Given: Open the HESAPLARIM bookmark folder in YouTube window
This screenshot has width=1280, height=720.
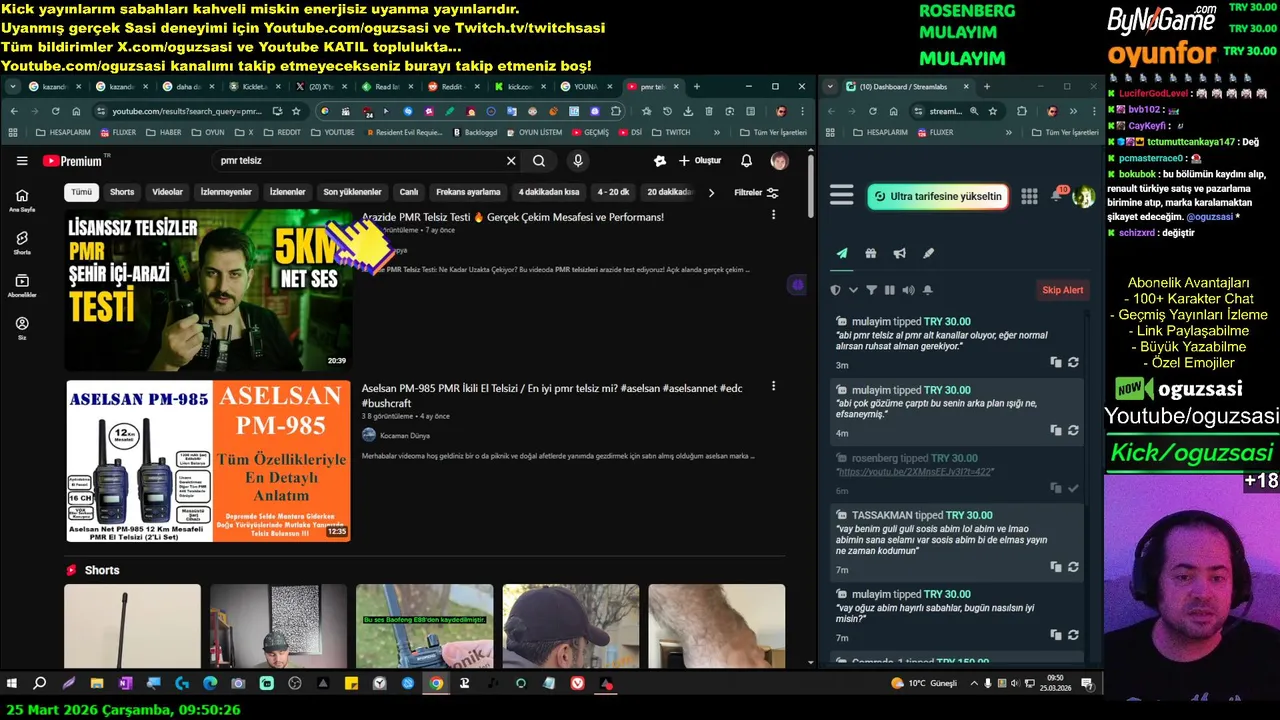Looking at the screenshot, I should pos(62,132).
